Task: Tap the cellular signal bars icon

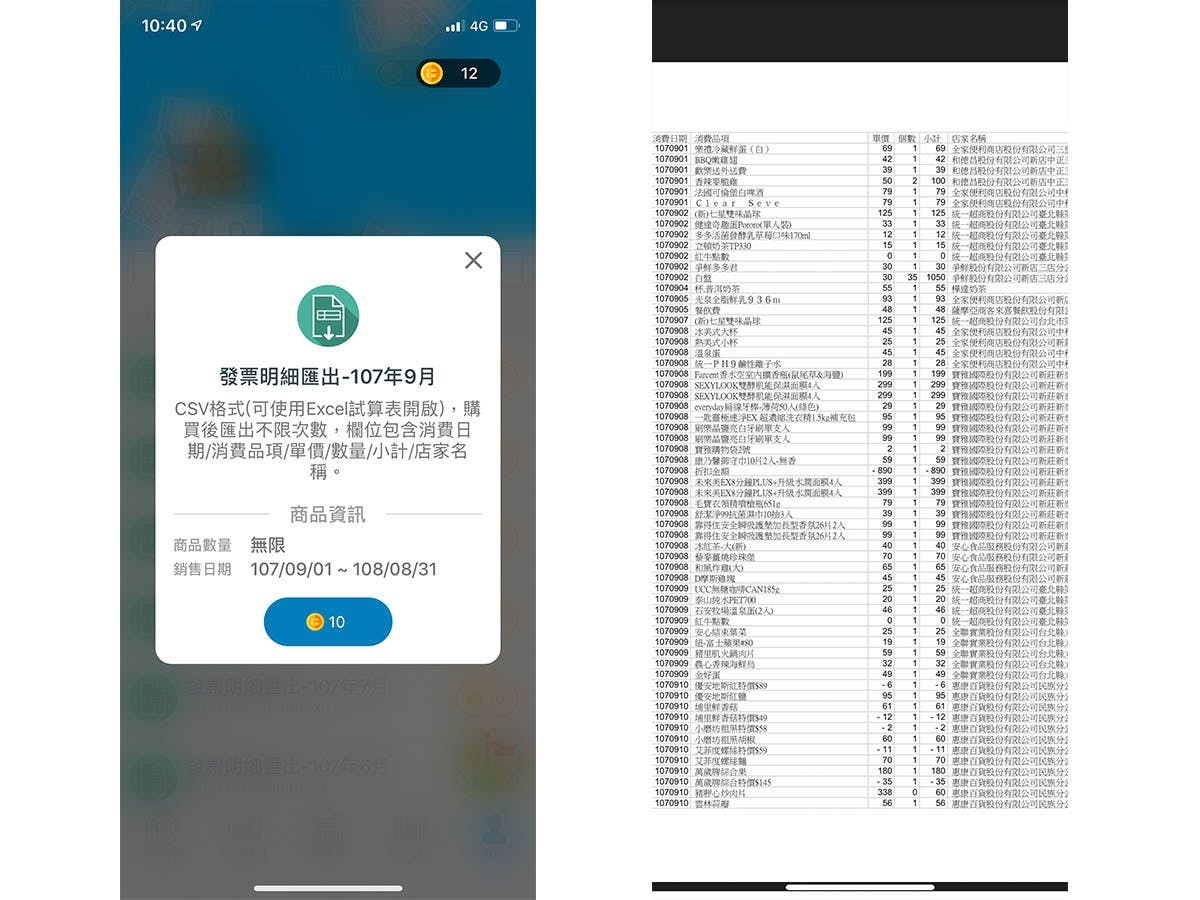Action: [454, 25]
